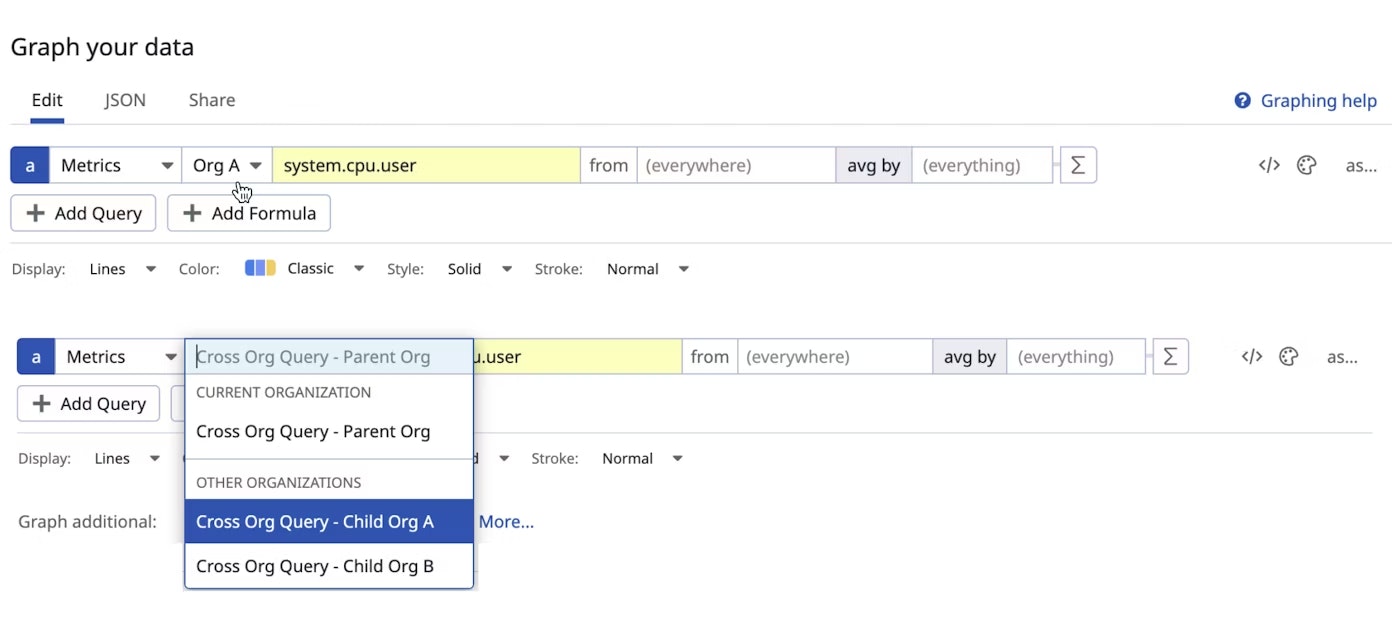Click the top Add Query button
Screen dimensions: 1400x629
click(83, 213)
